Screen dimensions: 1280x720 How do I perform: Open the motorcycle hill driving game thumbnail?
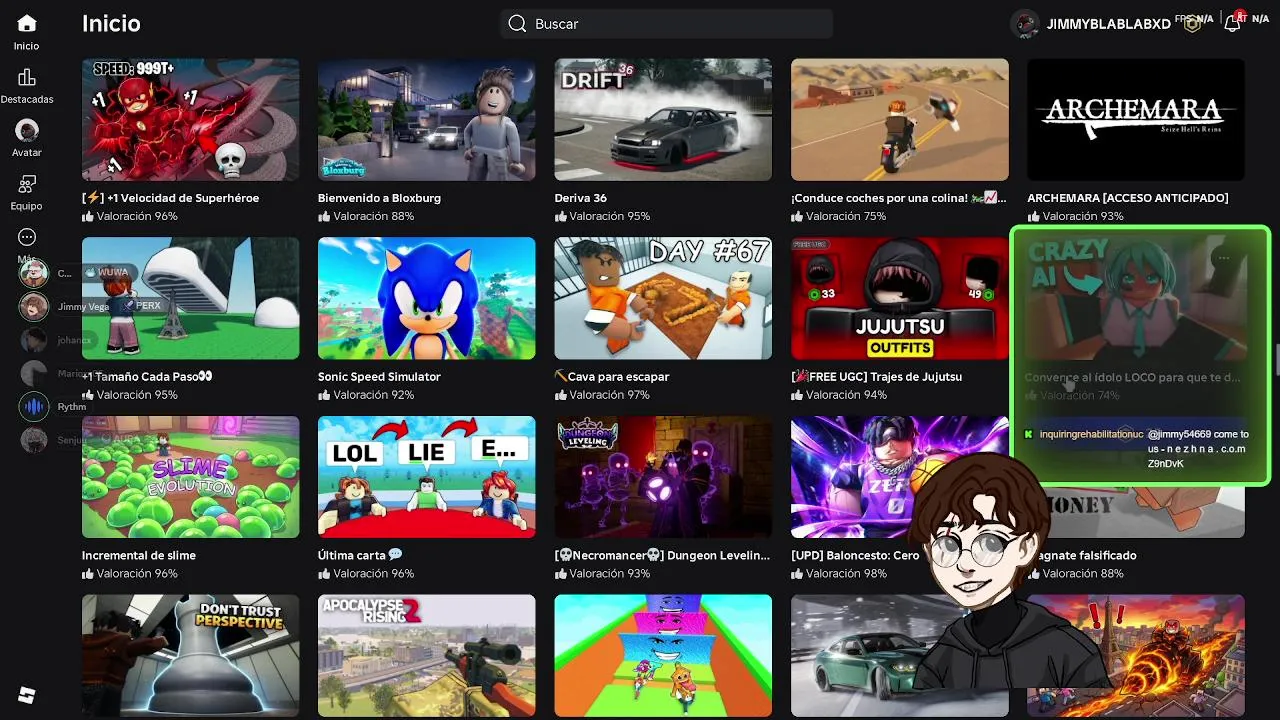(x=900, y=120)
